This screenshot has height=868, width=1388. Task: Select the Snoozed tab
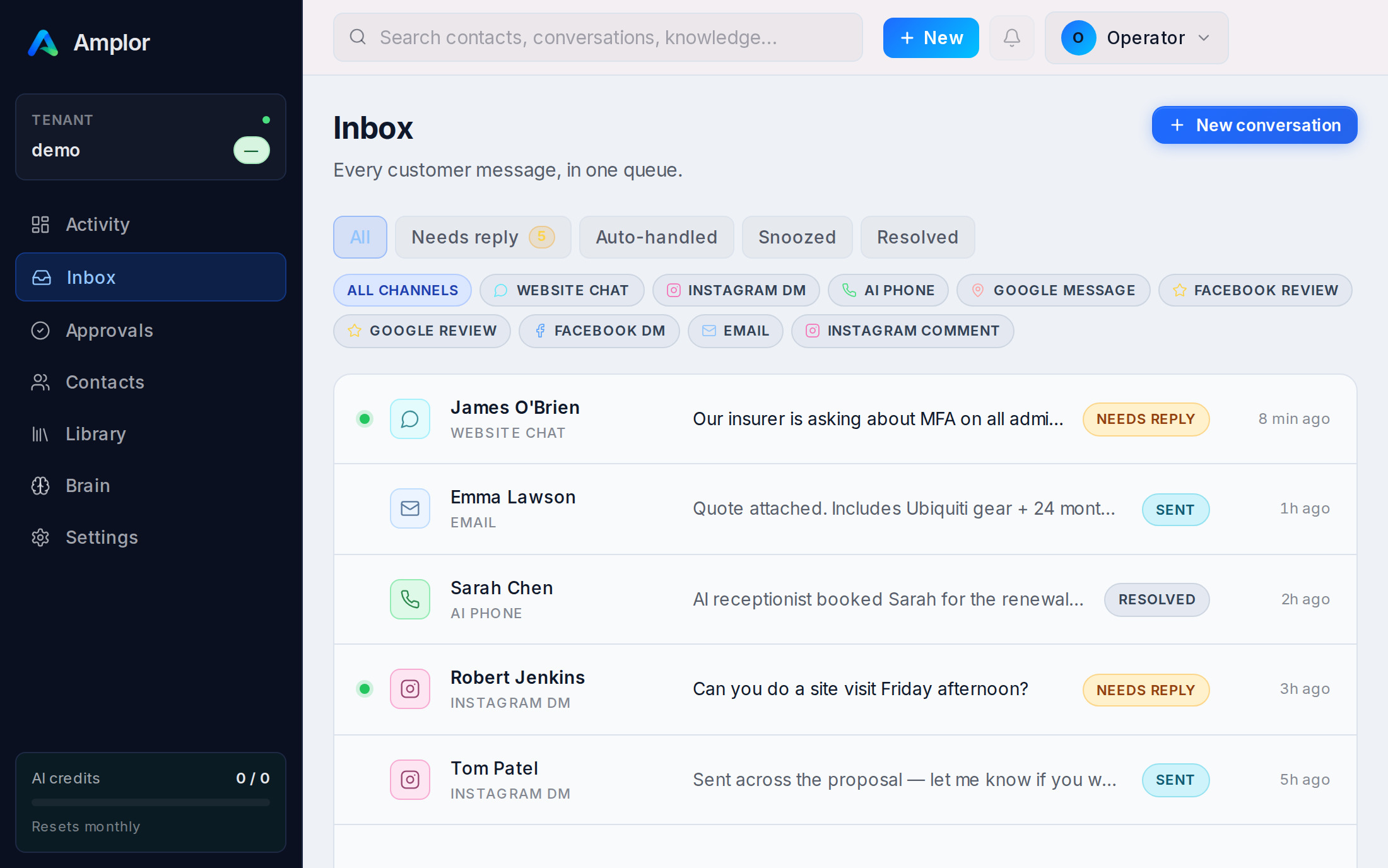click(x=797, y=237)
